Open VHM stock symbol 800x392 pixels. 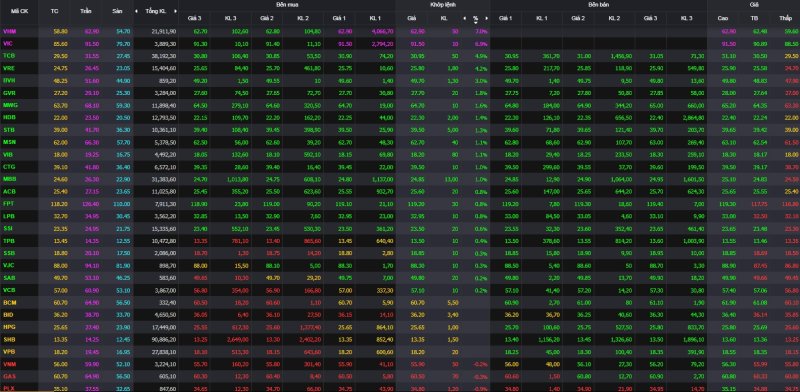click(x=9, y=31)
